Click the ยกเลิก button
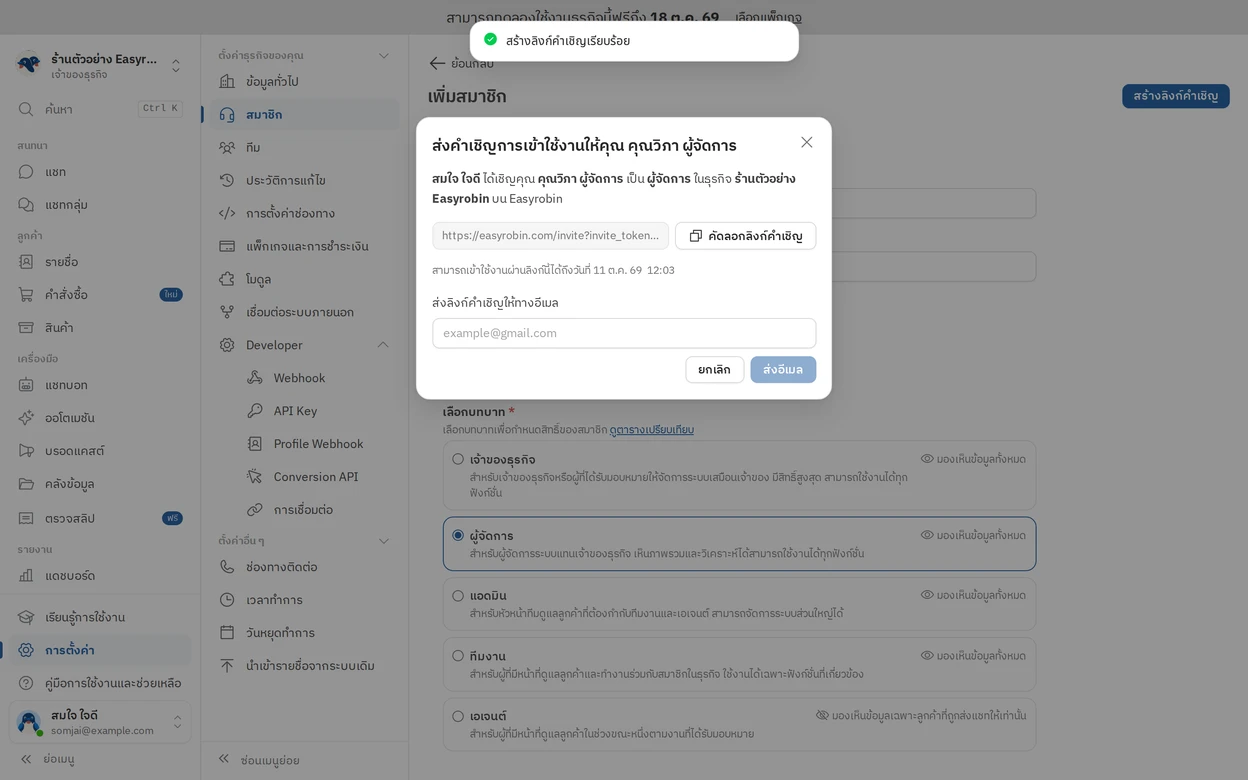Screen dimensions: 1248x780 [x=715, y=370]
